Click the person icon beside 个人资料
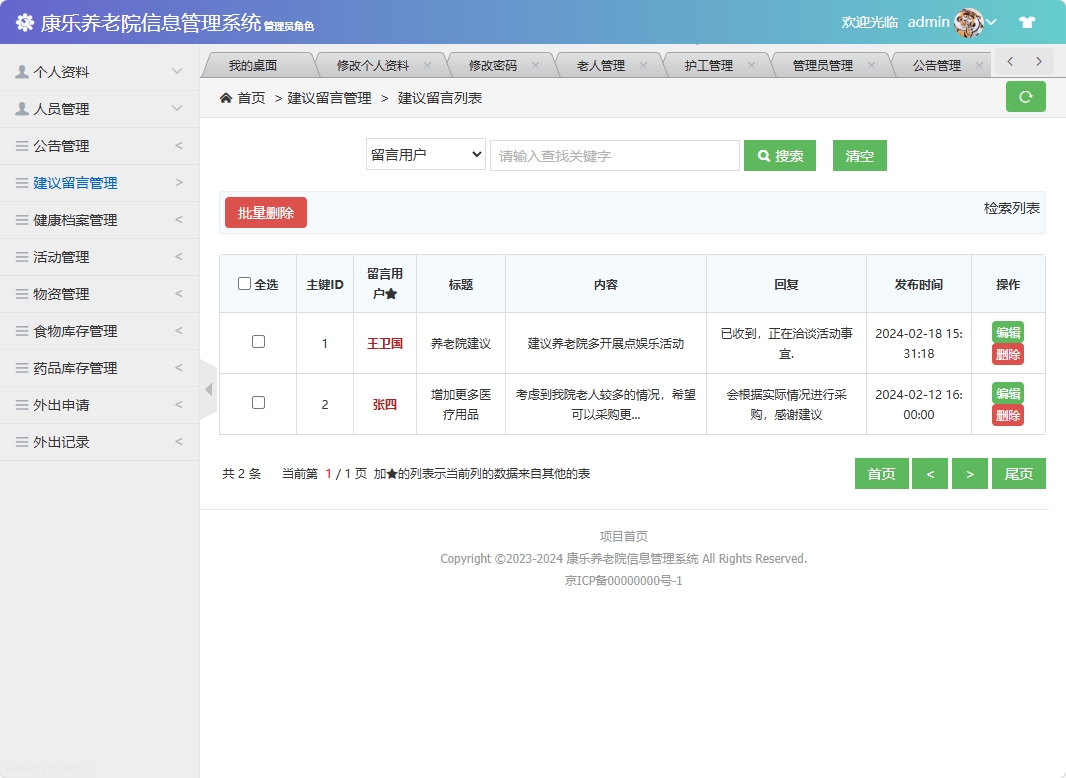1066x778 pixels. point(22,71)
